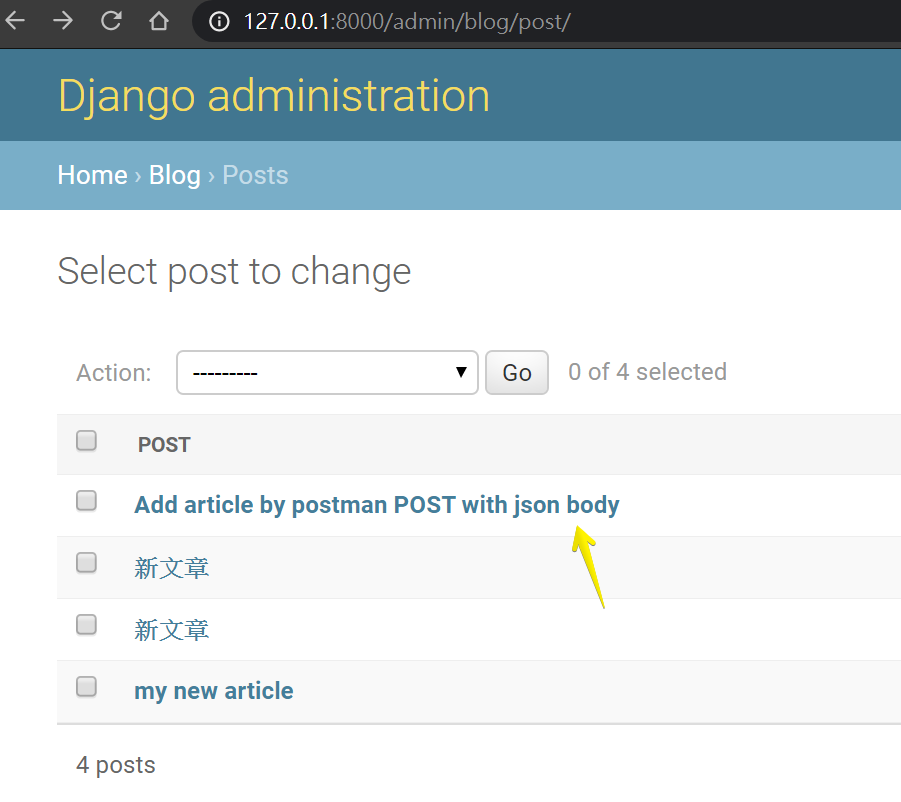901x802 pixels.
Task: Tick the checkbox for the second 新文章 post
Action: pos(87,625)
